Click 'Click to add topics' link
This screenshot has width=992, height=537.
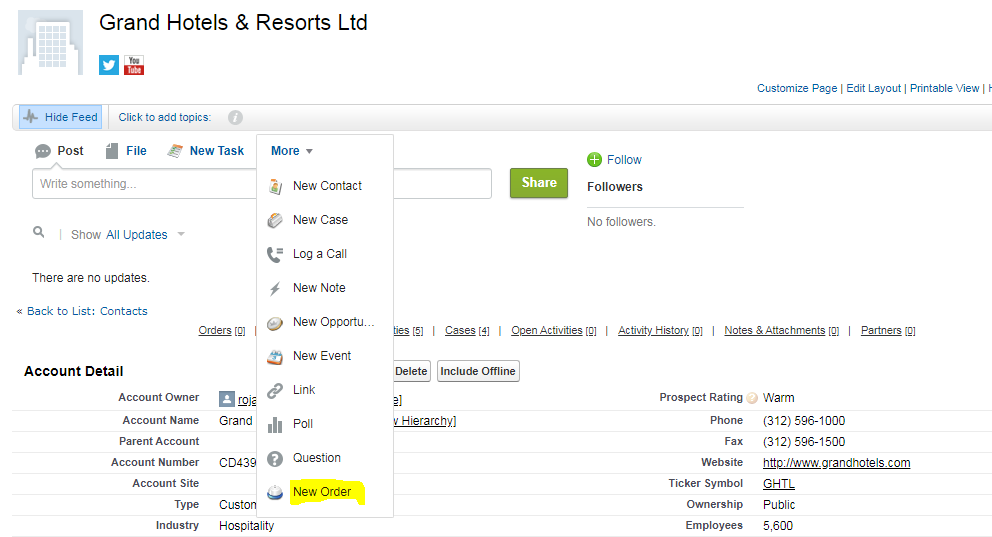(x=164, y=118)
